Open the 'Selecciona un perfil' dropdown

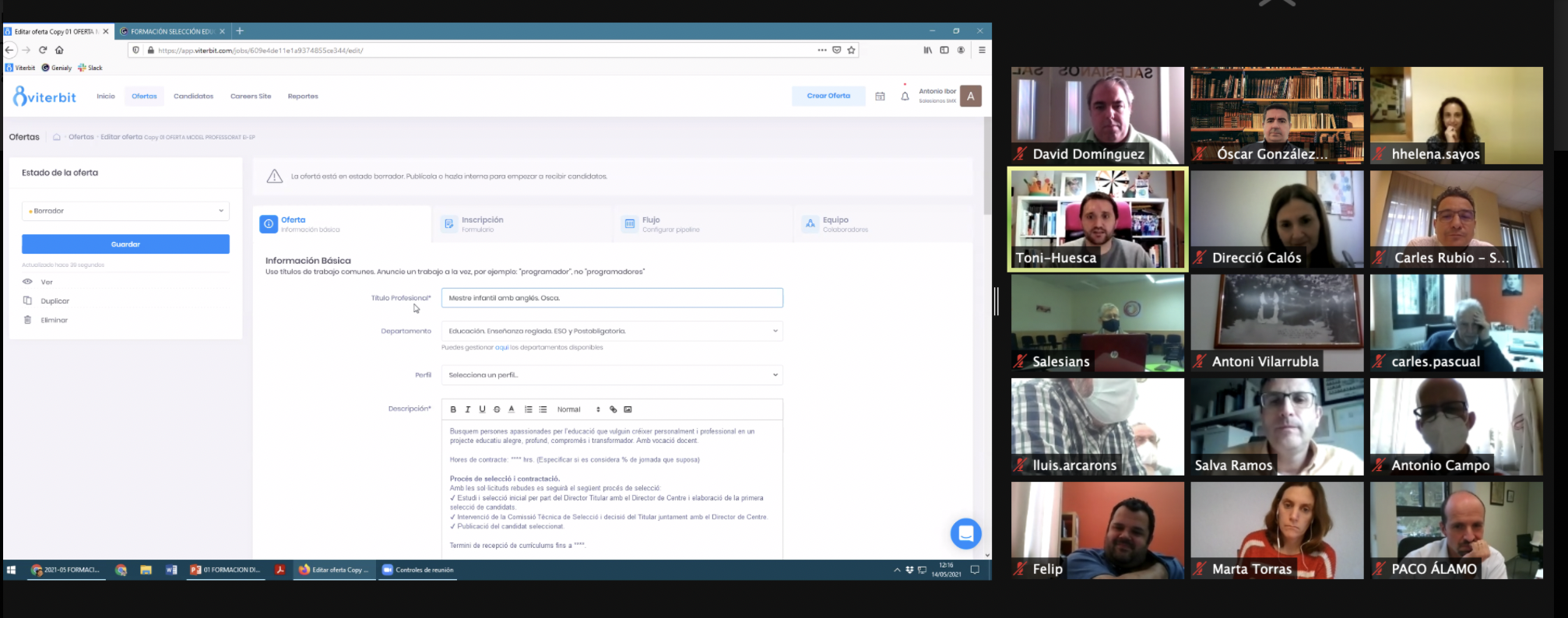pyautogui.click(x=611, y=375)
